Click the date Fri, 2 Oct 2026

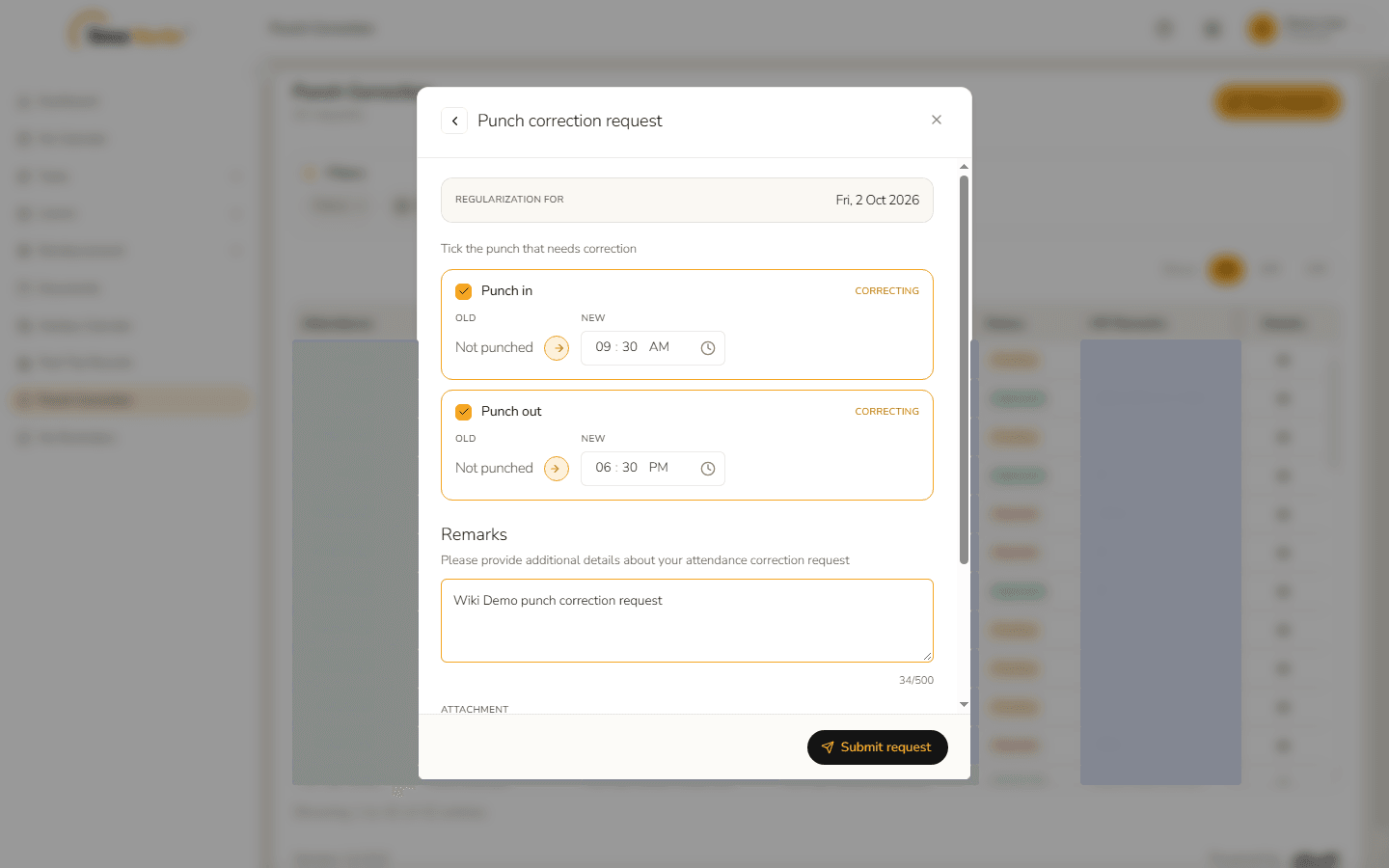878,201
